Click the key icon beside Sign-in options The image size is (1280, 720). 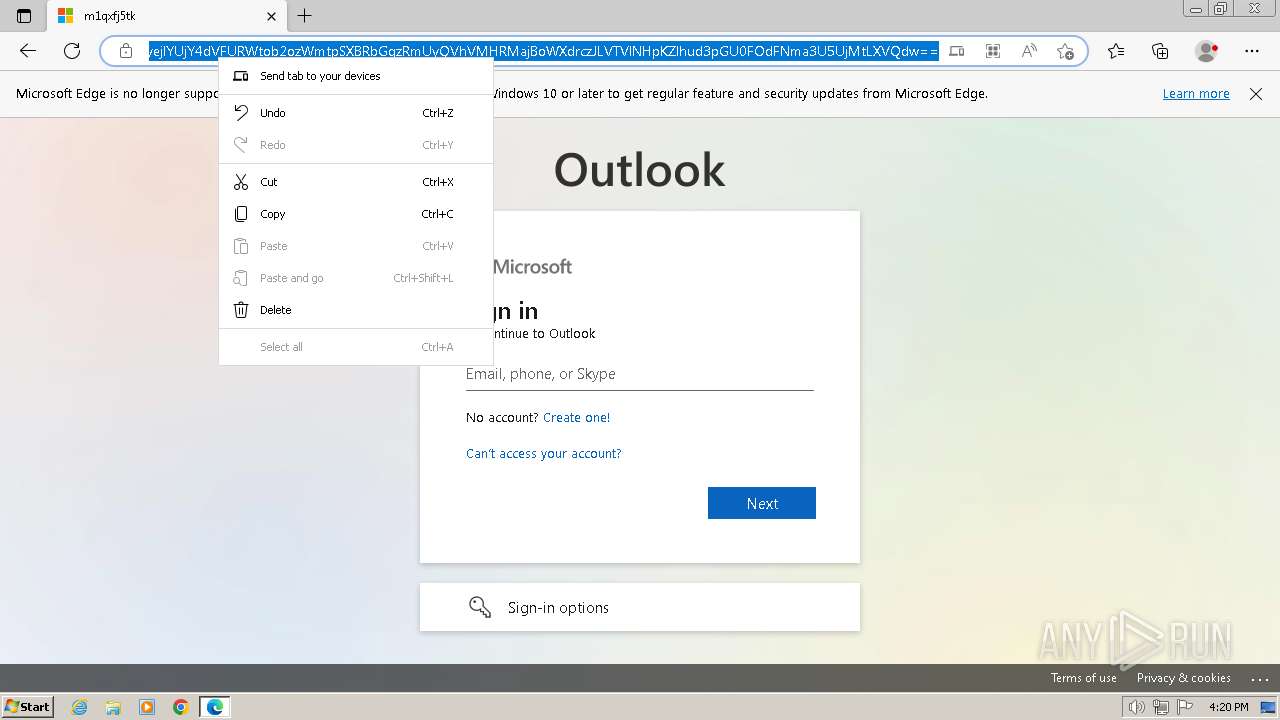tap(480, 607)
